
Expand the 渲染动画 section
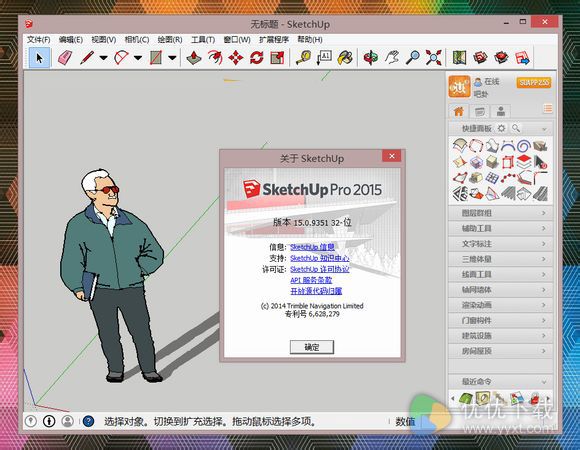point(501,305)
